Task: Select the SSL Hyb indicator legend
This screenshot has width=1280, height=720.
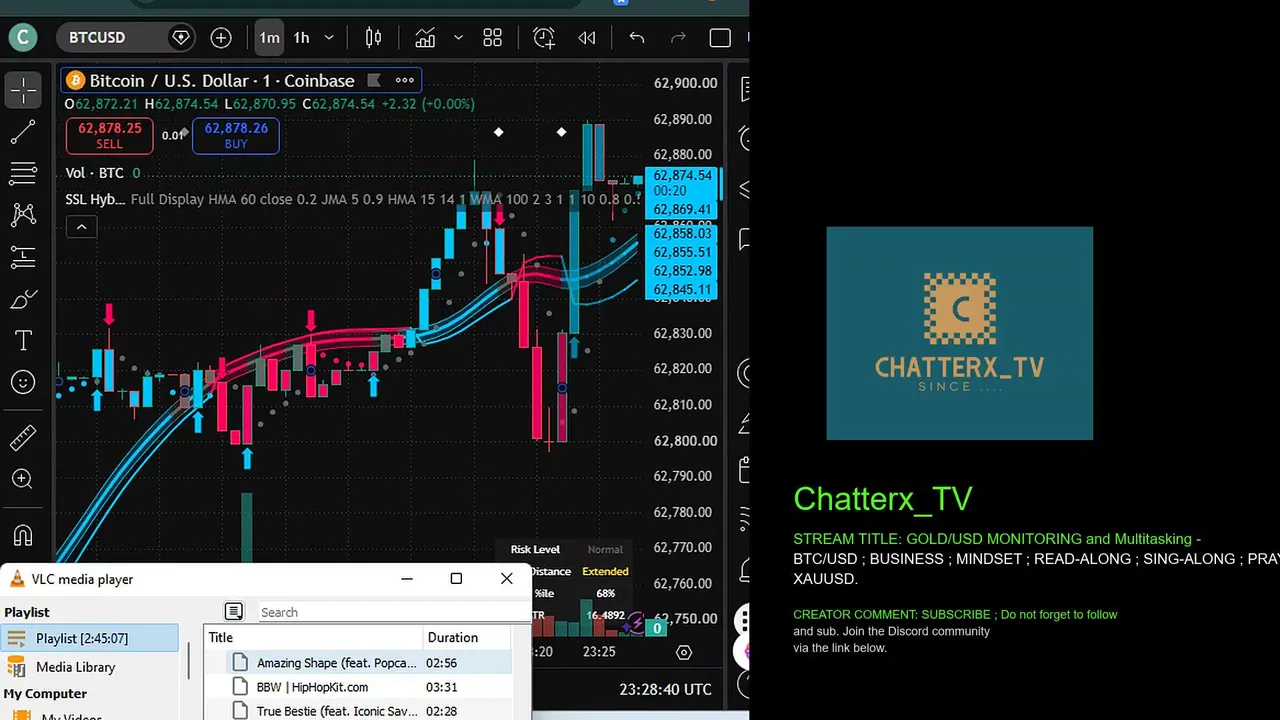Action: 95,199
